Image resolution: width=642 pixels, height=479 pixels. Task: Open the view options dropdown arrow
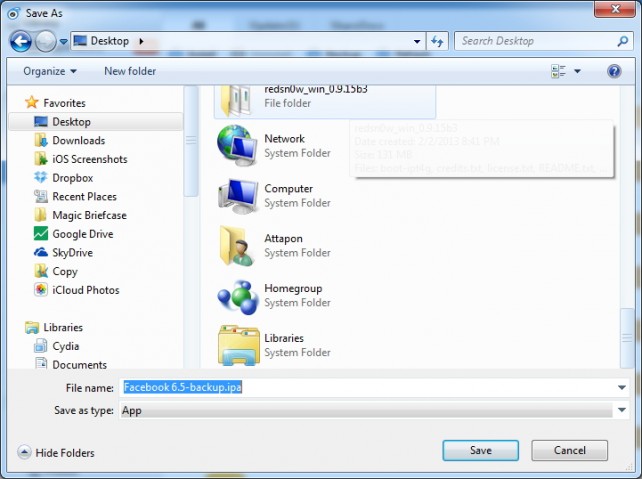coord(577,71)
